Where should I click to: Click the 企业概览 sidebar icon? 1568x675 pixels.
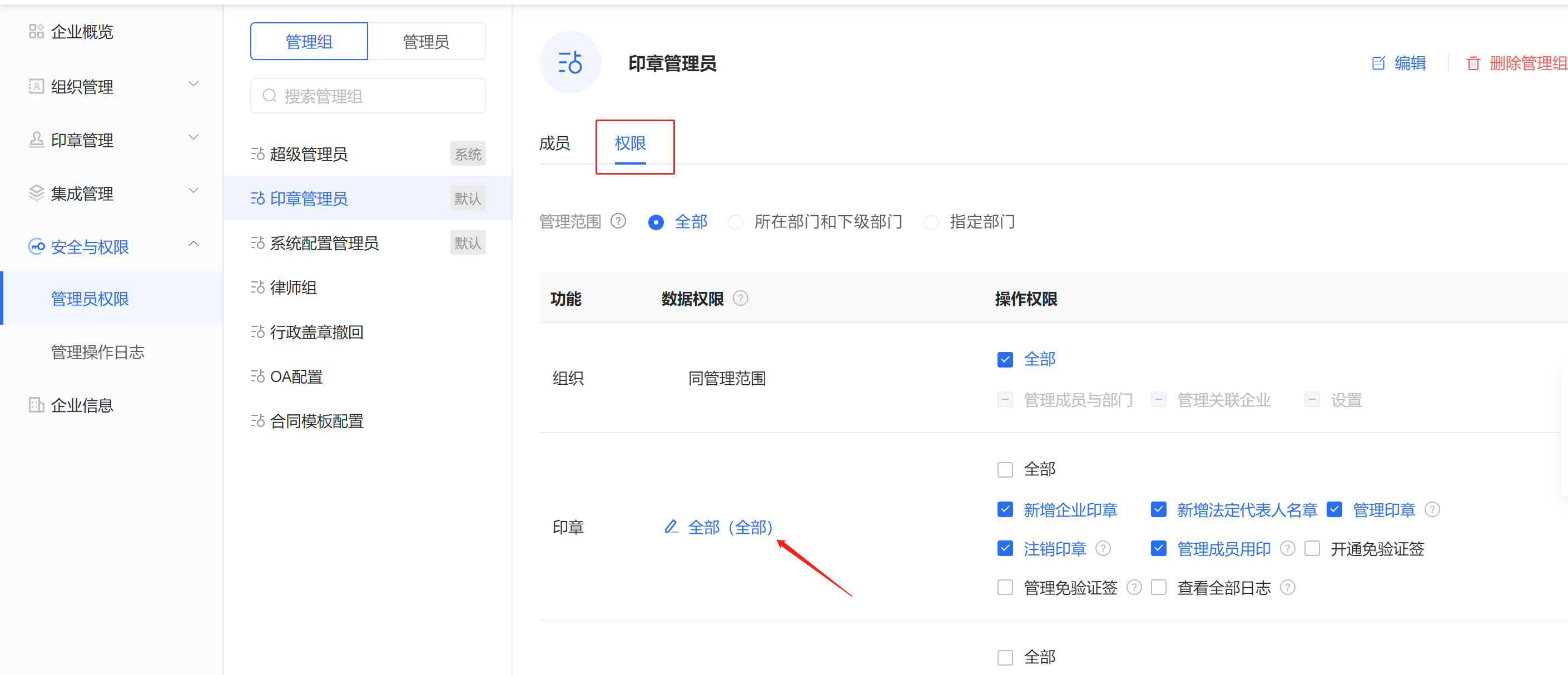point(37,31)
